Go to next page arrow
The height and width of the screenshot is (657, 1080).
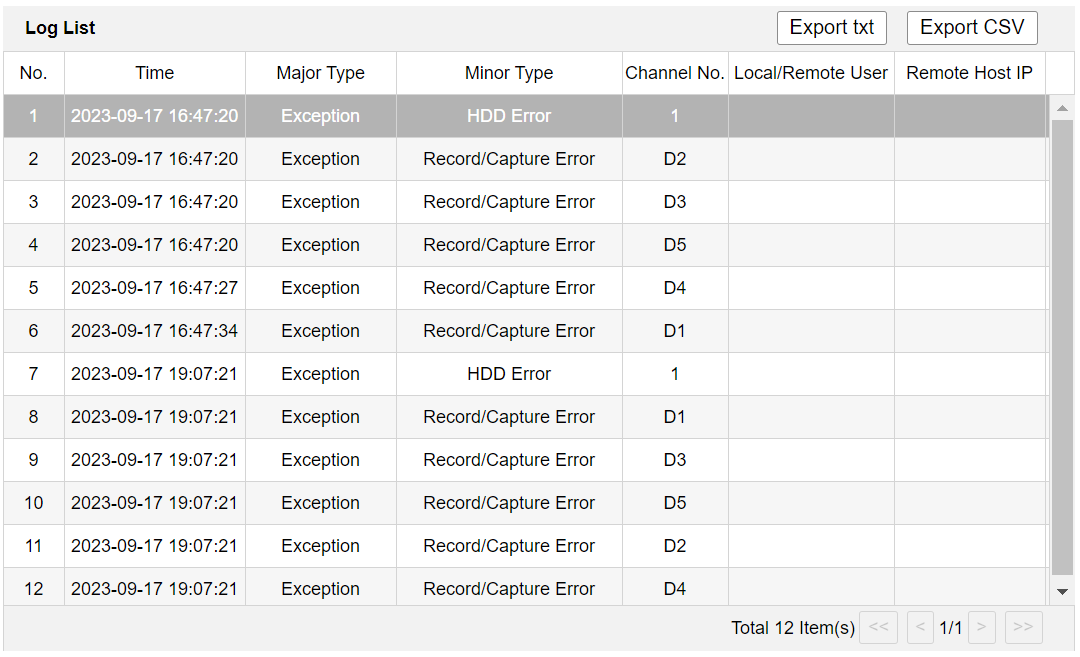[x=981, y=627]
